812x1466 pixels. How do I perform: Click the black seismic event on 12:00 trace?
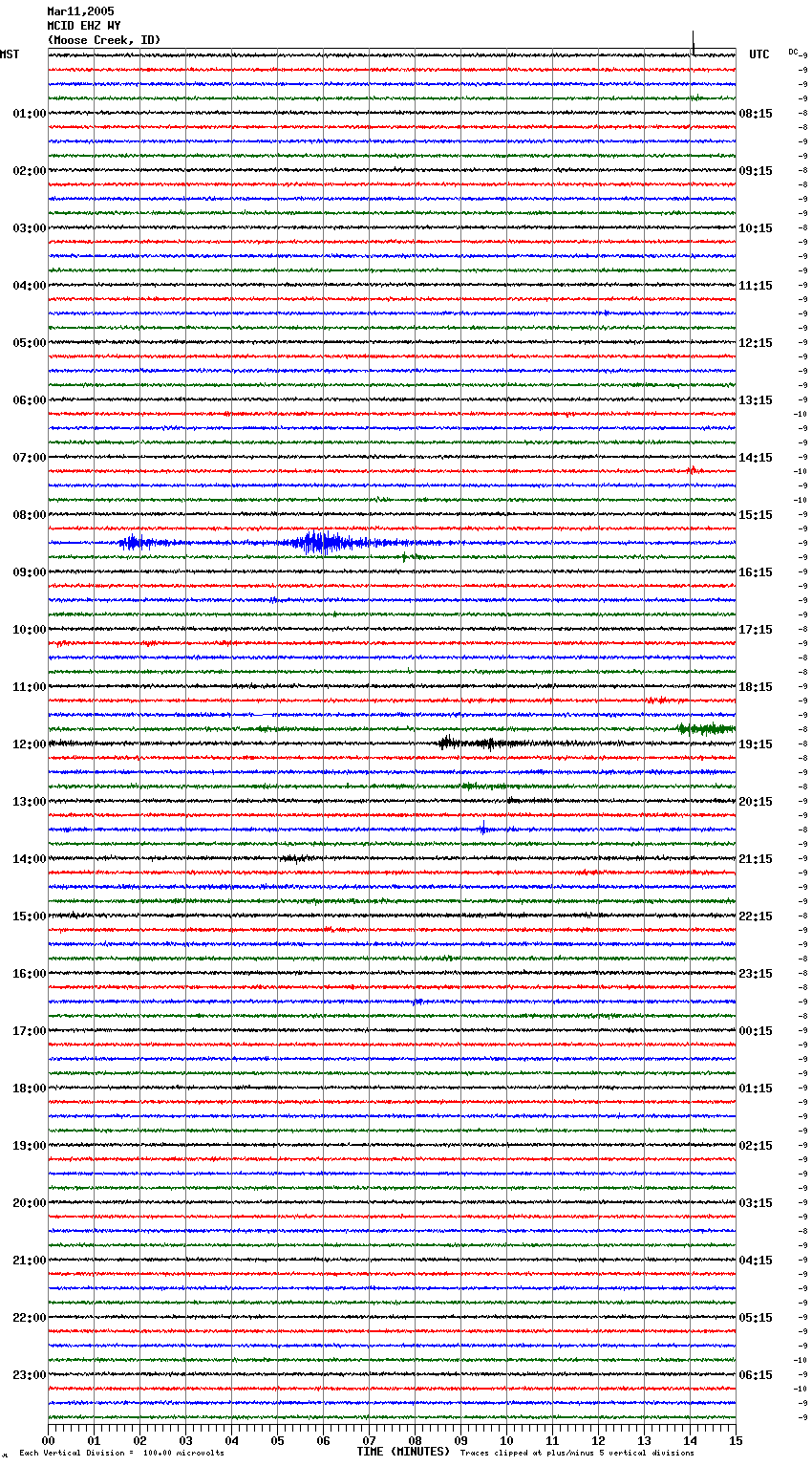pos(482,743)
